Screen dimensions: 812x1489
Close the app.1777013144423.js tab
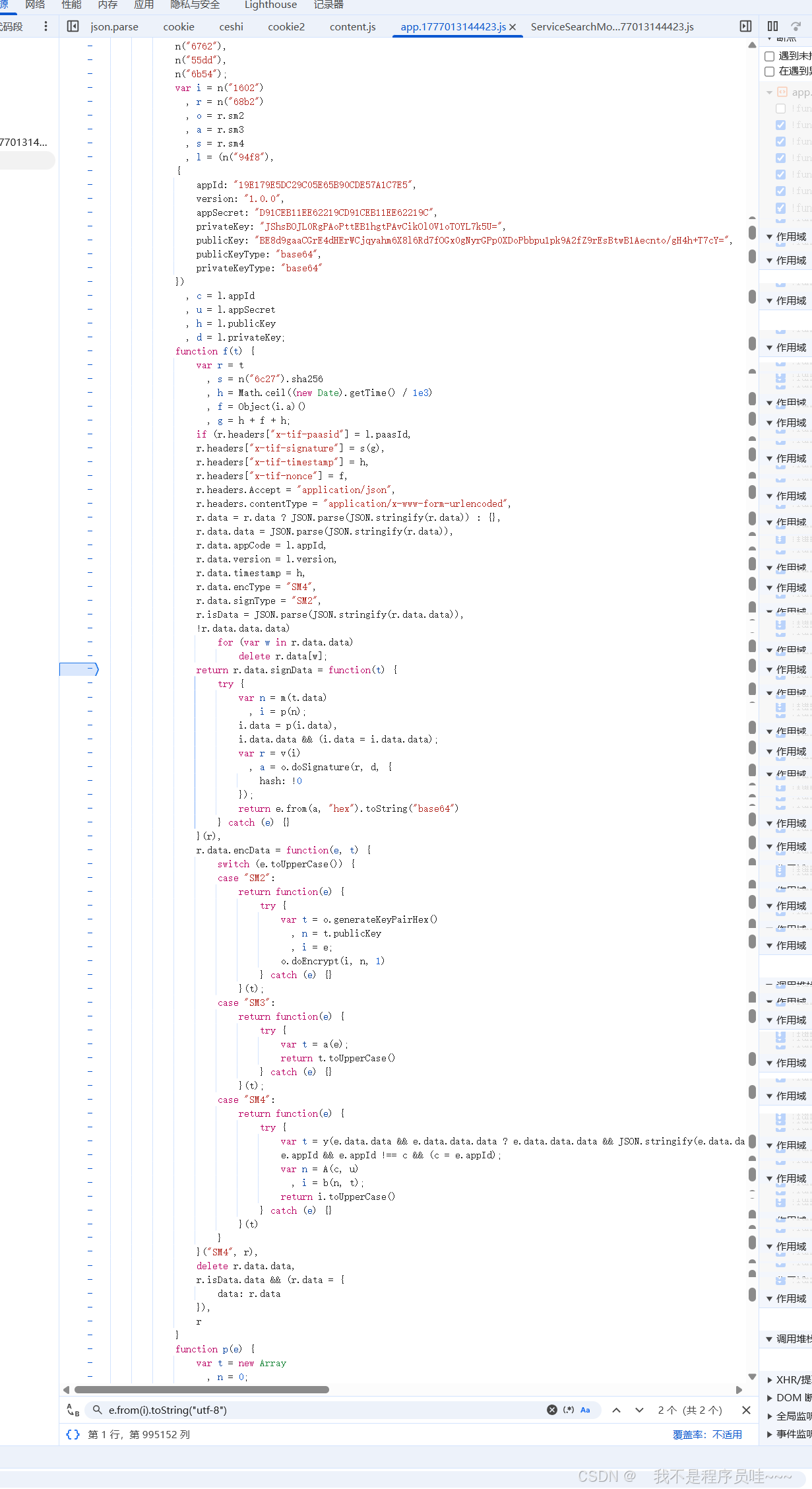[x=513, y=27]
